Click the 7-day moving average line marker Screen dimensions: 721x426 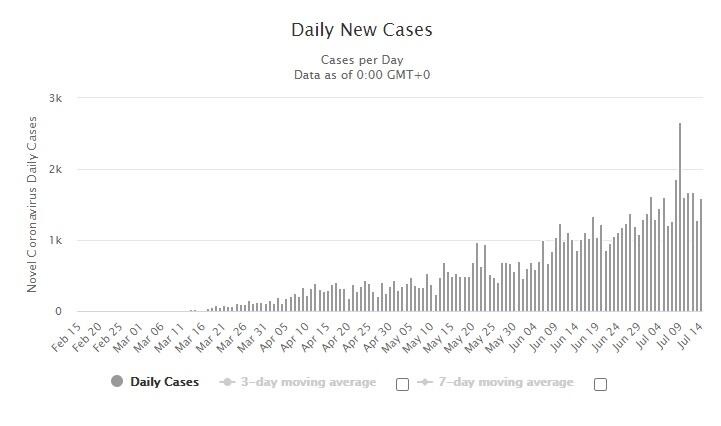[424, 382]
